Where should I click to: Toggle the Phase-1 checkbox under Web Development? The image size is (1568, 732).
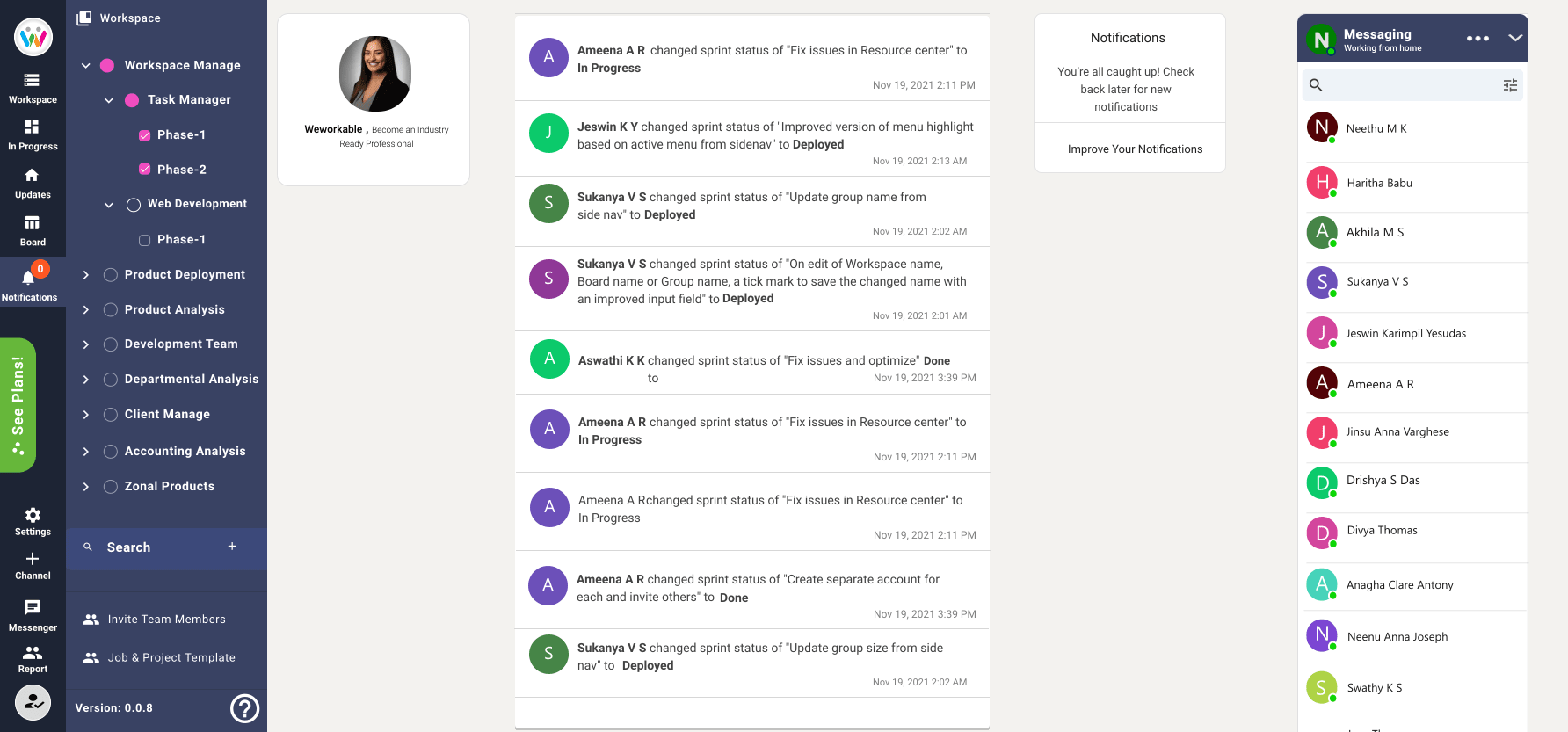pyautogui.click(x=143, y=239)
